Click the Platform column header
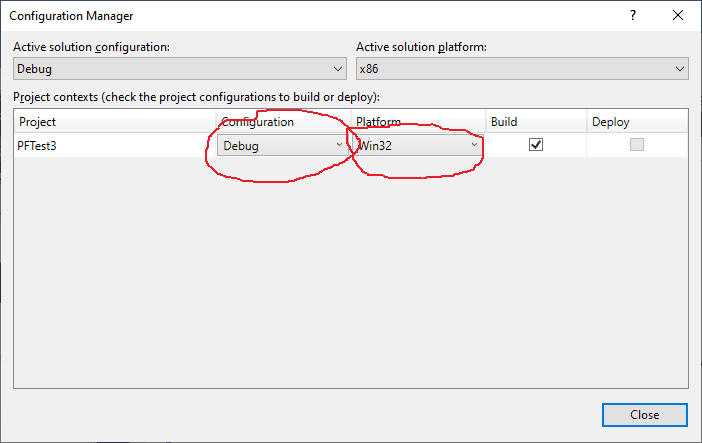 [x=379, y=122]
